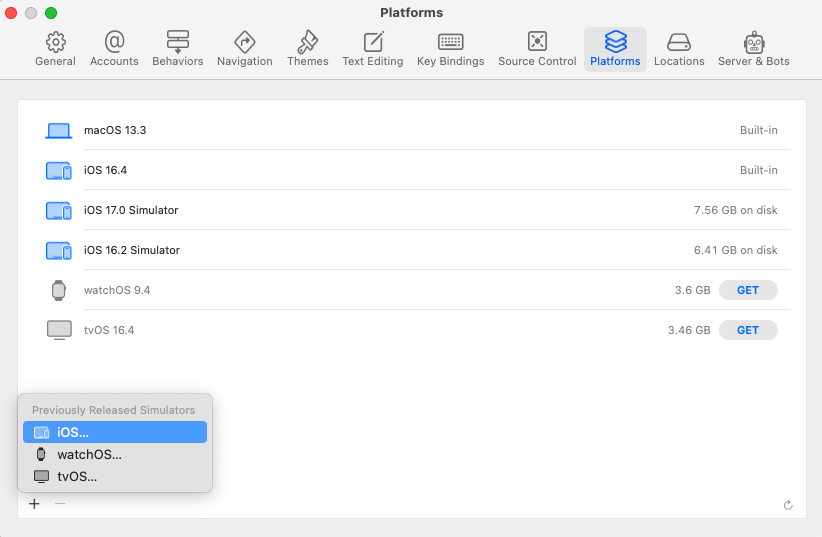822x537 pixels.
Task: Open the General preferences gear icon
Action: point(56,42)
